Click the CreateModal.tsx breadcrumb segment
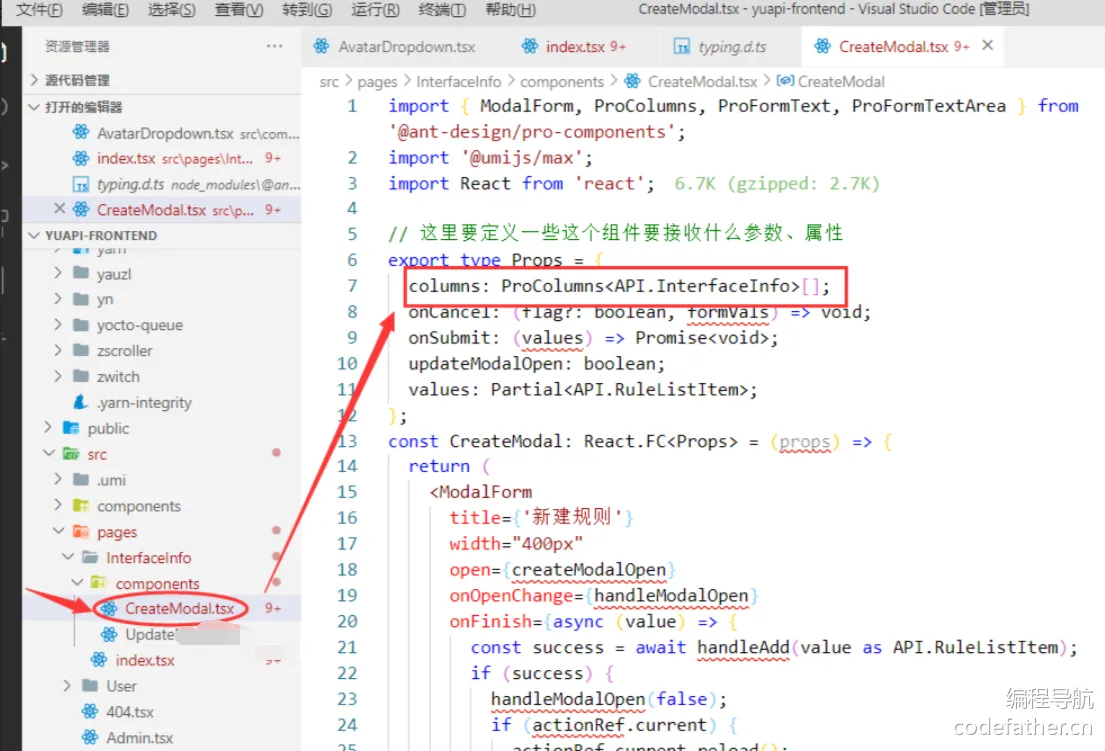This screenshot has height=751, width=1105. 703,82
